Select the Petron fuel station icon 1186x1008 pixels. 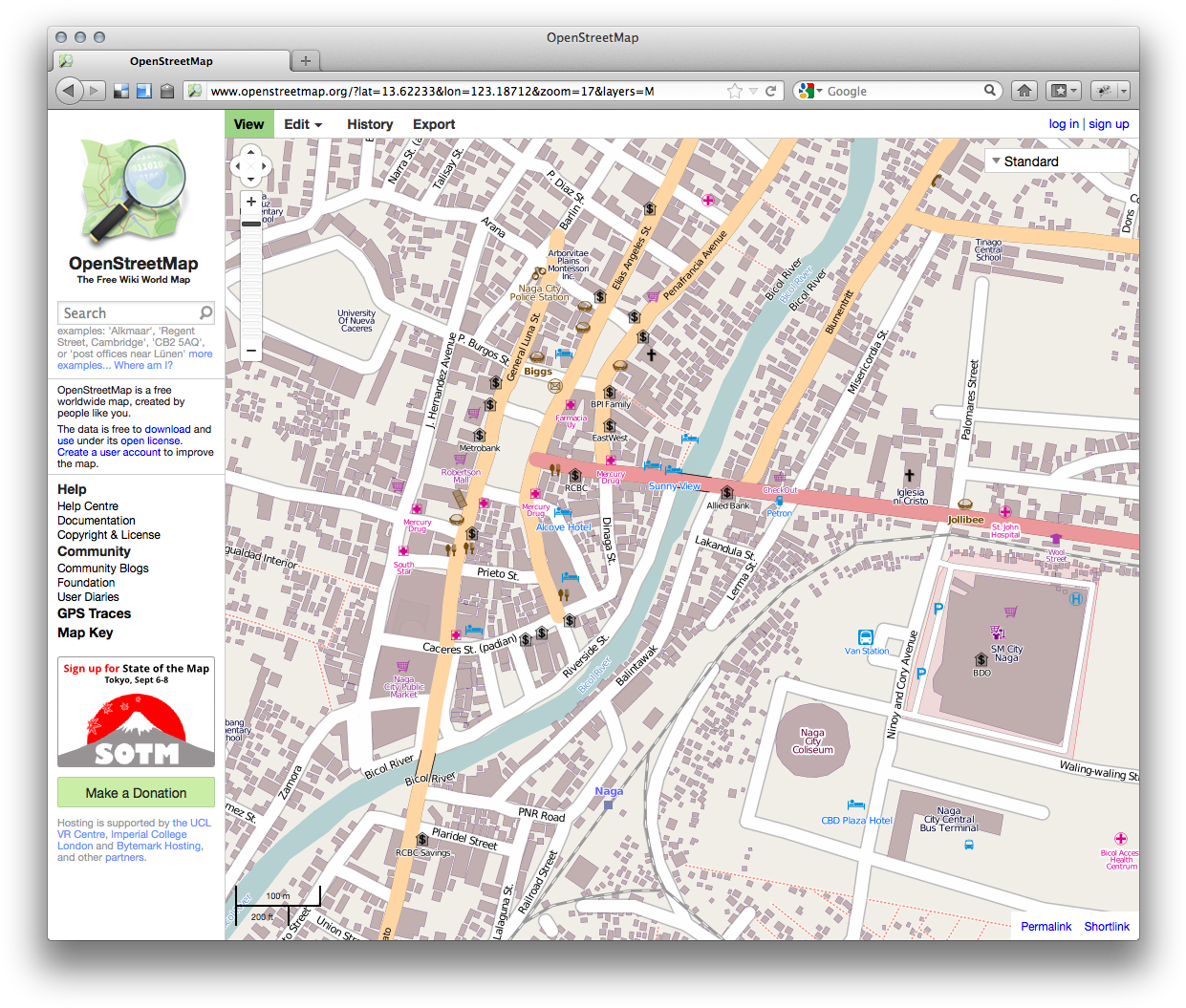point(779,501)
